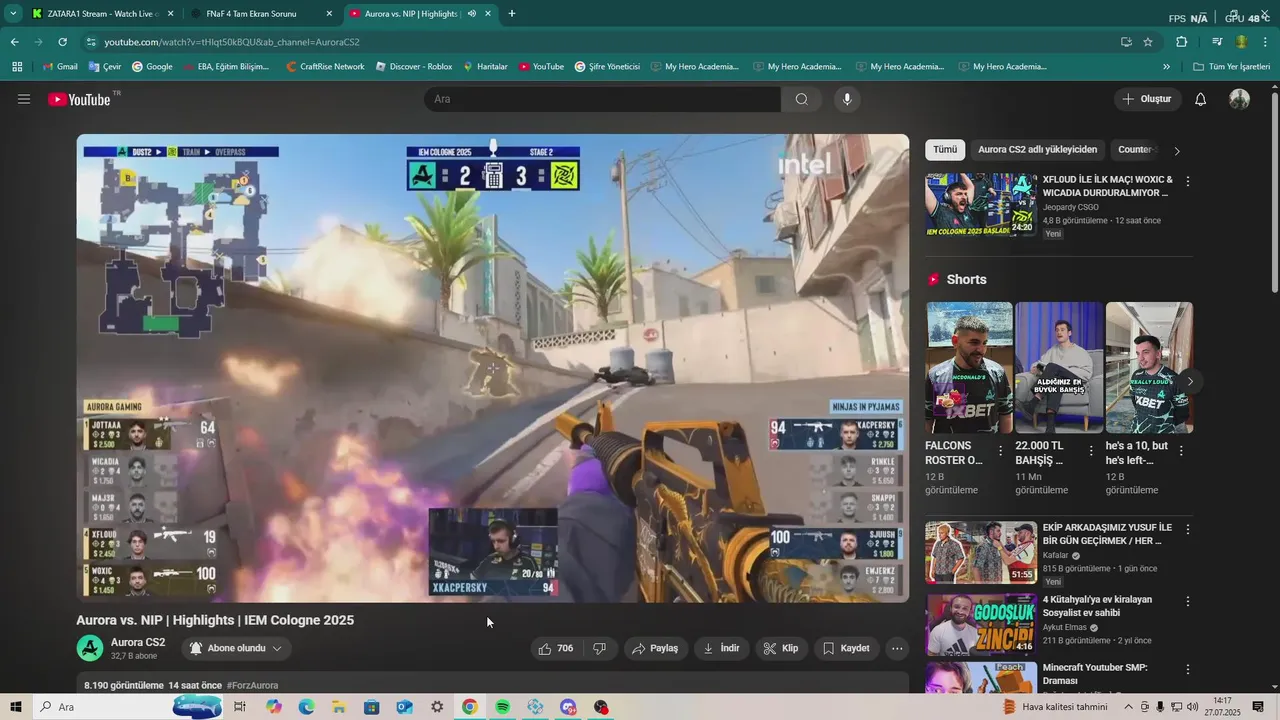This screenshot has width=1280, height=720.
Task: Start voice search with the microphone icon
Action: tap(847, 99)
